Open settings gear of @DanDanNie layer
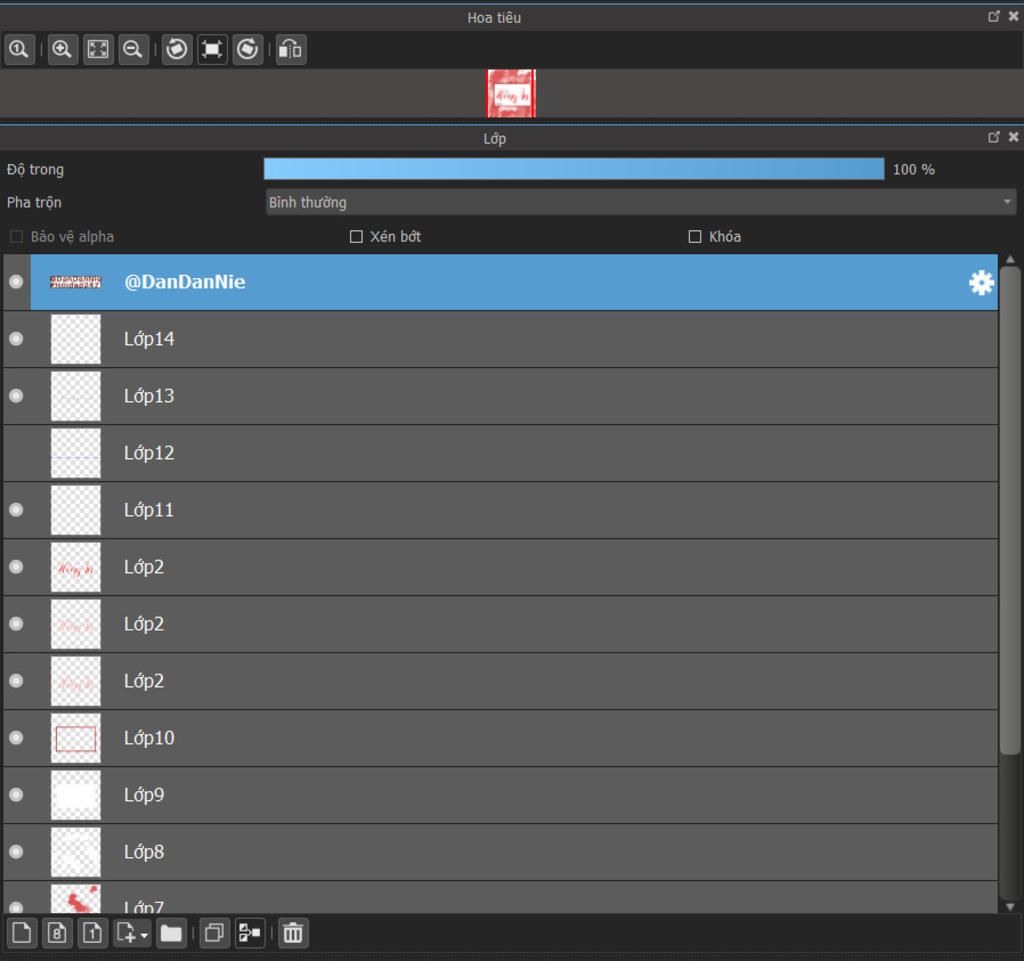1024x961 pixels. [x=981, y=283]
